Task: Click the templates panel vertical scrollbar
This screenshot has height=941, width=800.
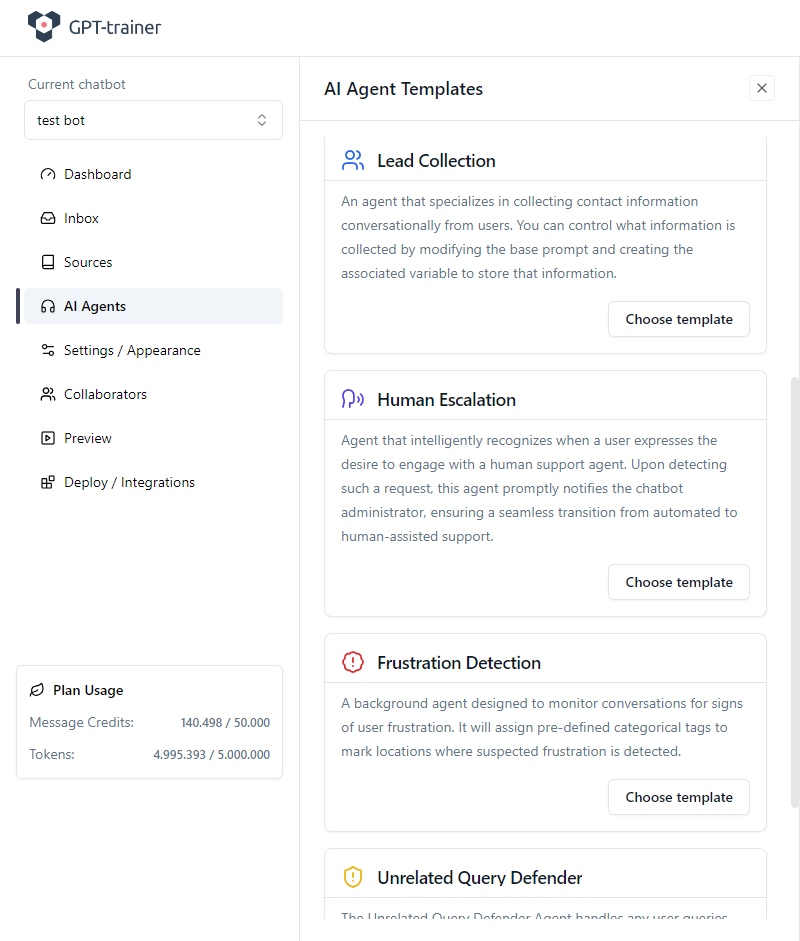Action: click(x=795, y=590)
